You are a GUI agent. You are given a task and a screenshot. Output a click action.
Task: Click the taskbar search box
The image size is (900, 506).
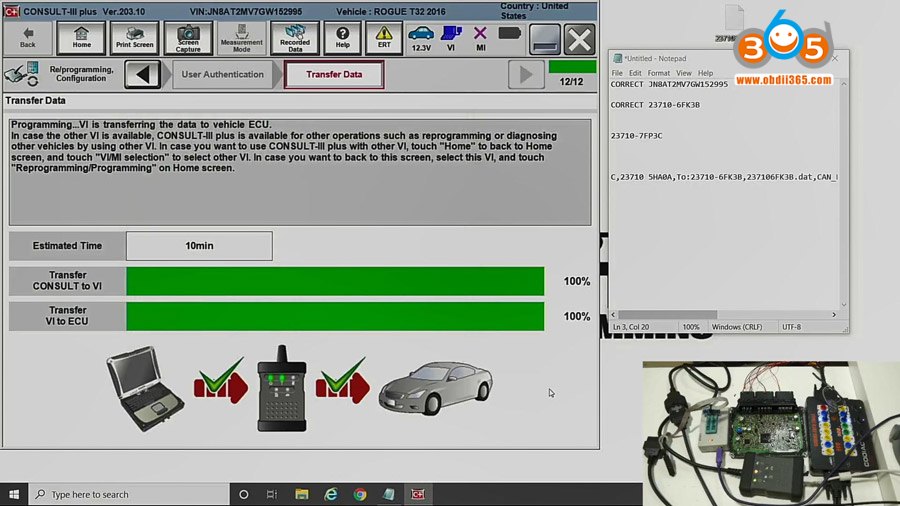coord(129,494)
